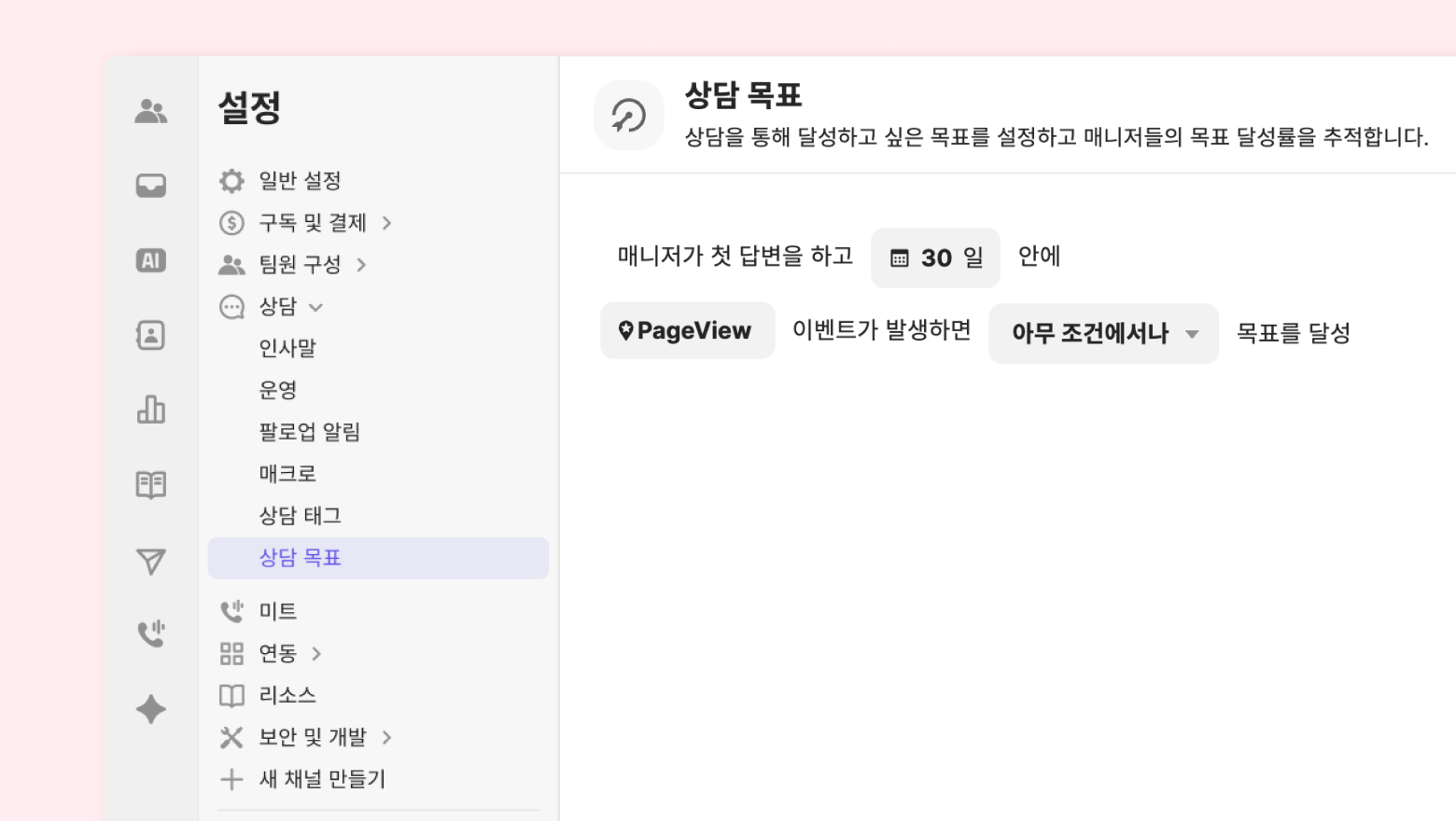The image size is (1456, 821).
Task: Open 일반 설정 settings
Action: (299, 181)
